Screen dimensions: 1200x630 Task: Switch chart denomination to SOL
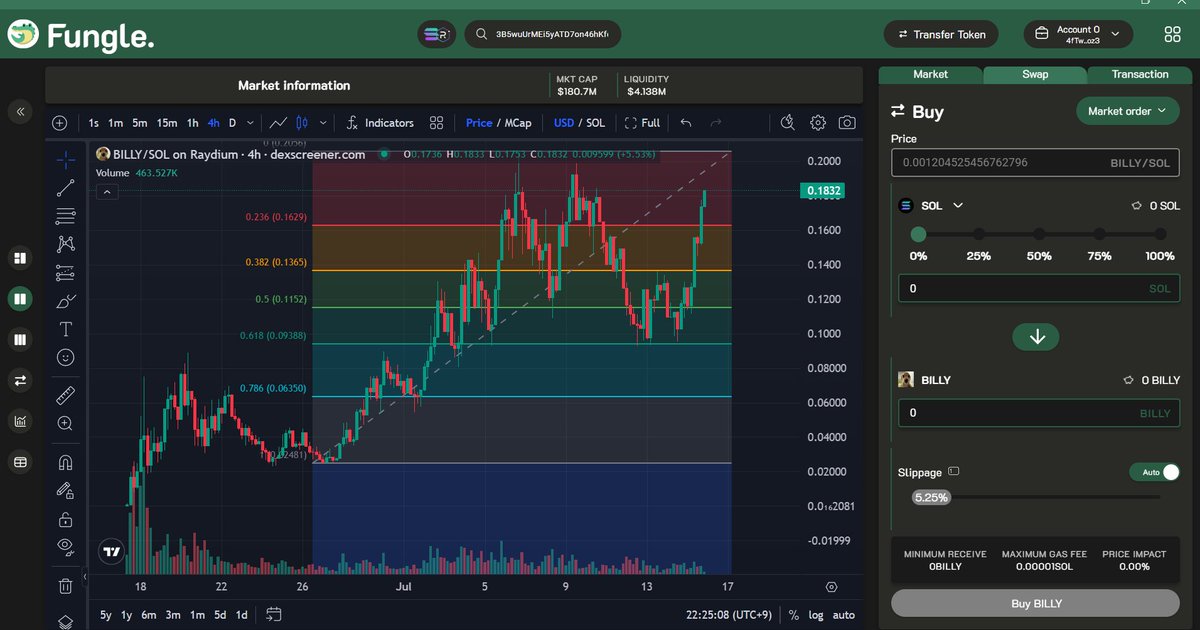(595, 123)
